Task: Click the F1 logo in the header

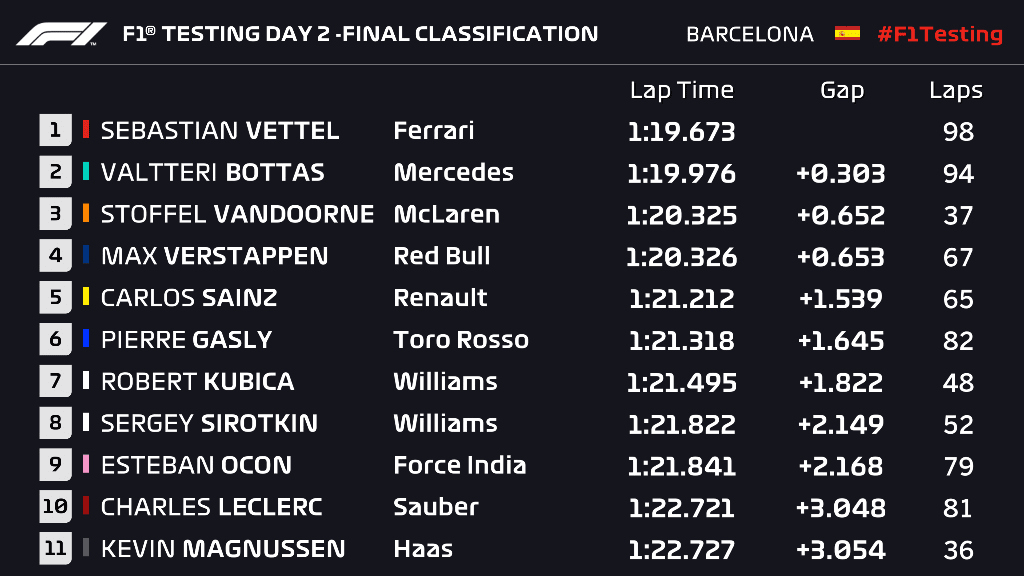Action: point(61,34)
